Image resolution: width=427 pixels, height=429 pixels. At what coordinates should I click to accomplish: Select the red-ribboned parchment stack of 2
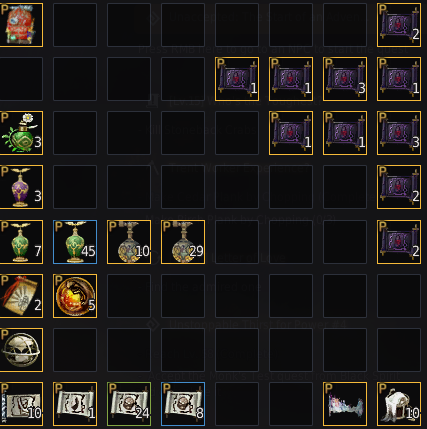pyautogui.click(x=21, y=296)
